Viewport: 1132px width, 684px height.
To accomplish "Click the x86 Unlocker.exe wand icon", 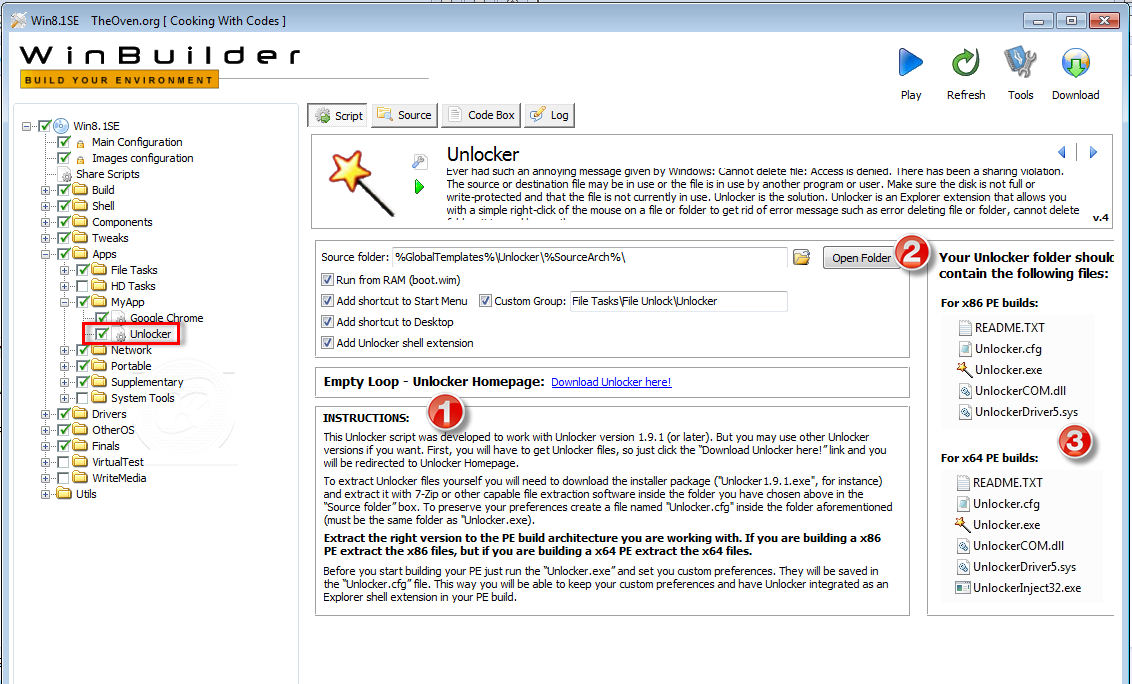I will coord(965,369).
